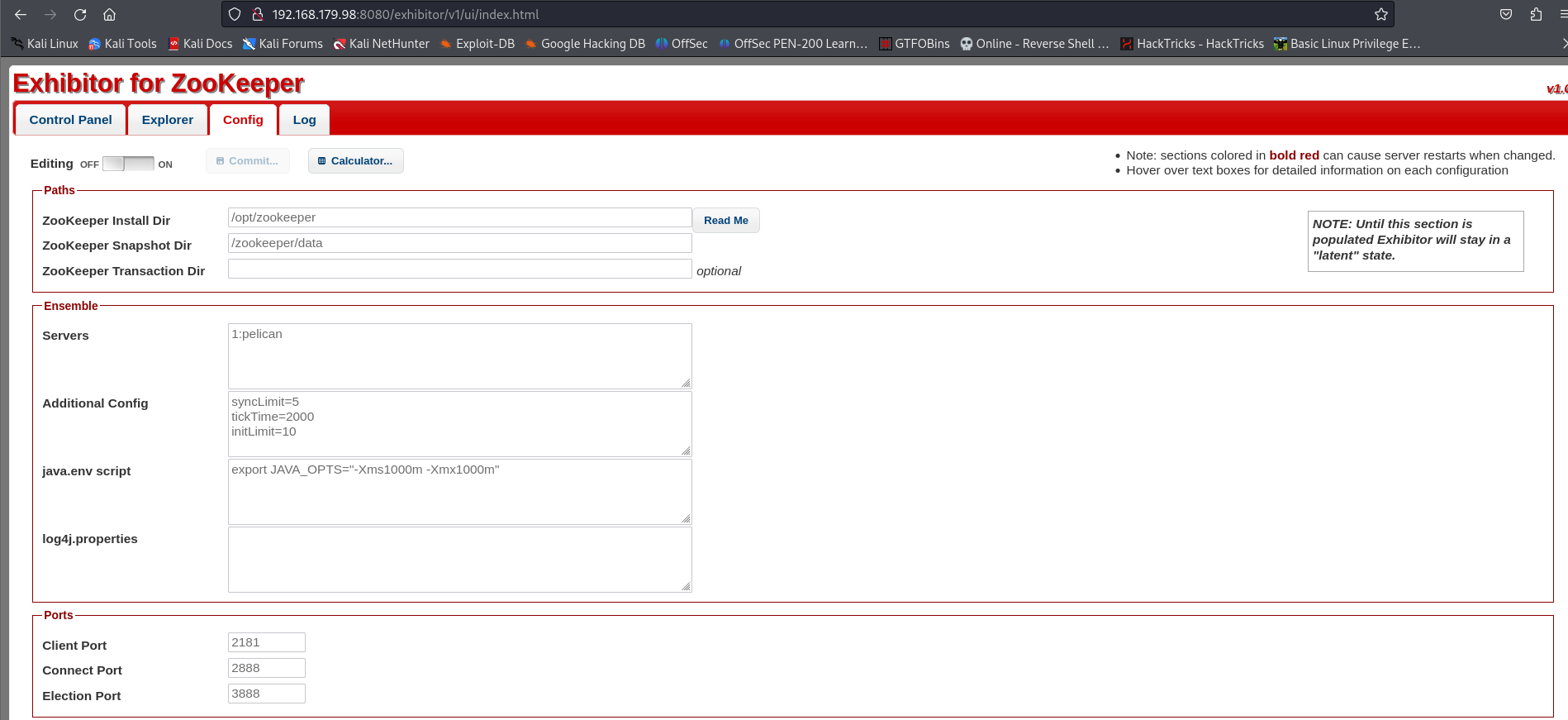Viewport: 1568px width, 720px height.
Task: Click the log4j.properties text area
Action: (459, 560)
